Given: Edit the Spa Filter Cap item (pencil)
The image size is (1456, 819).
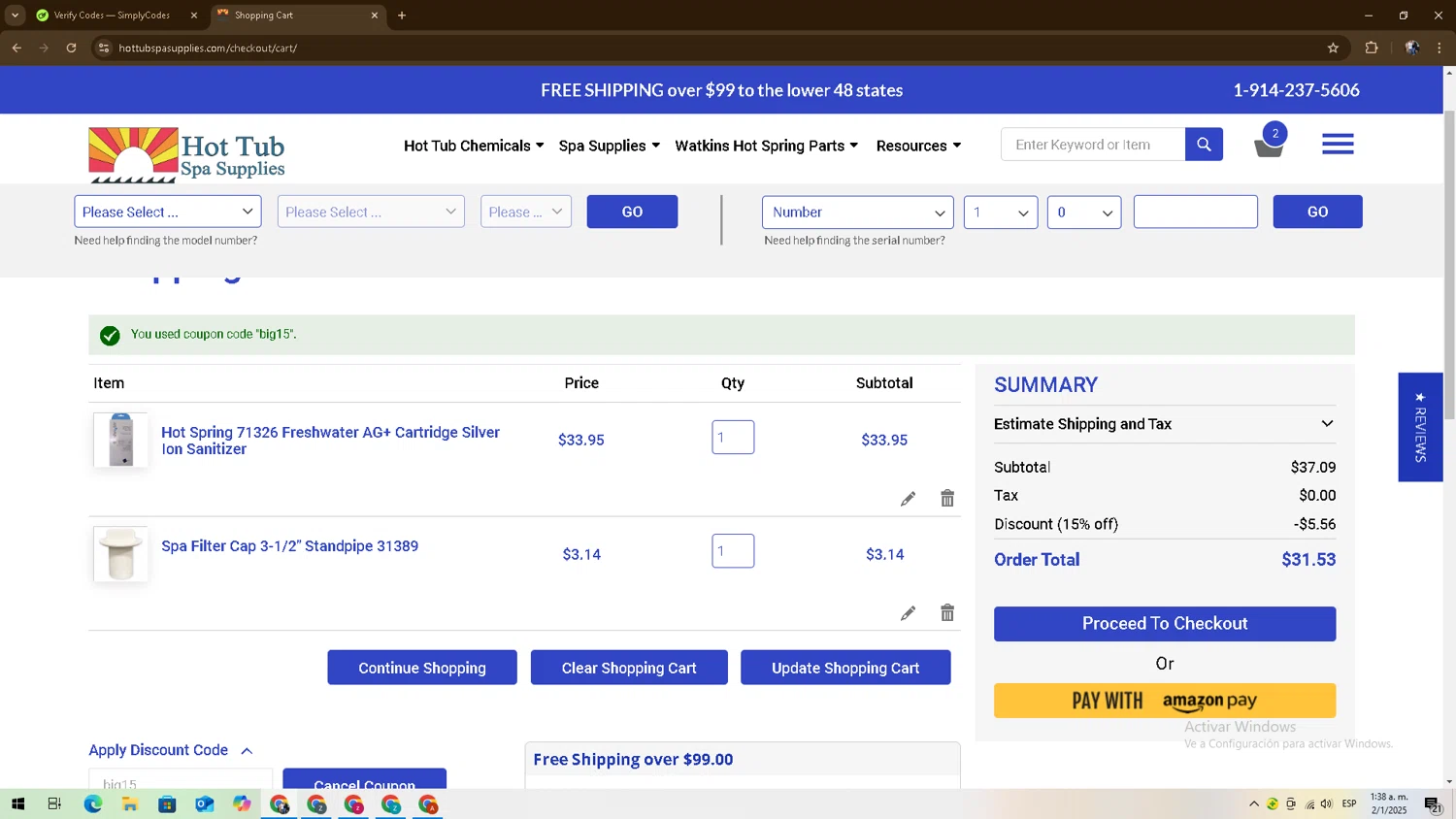Looking at the screenshot, I should (x=908, y=613).
